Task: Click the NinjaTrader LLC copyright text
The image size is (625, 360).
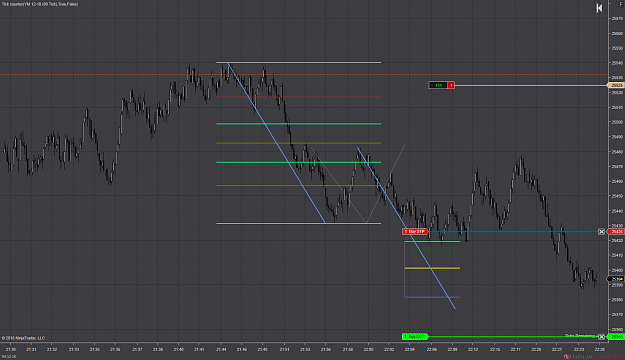Action: click(24, 338)
